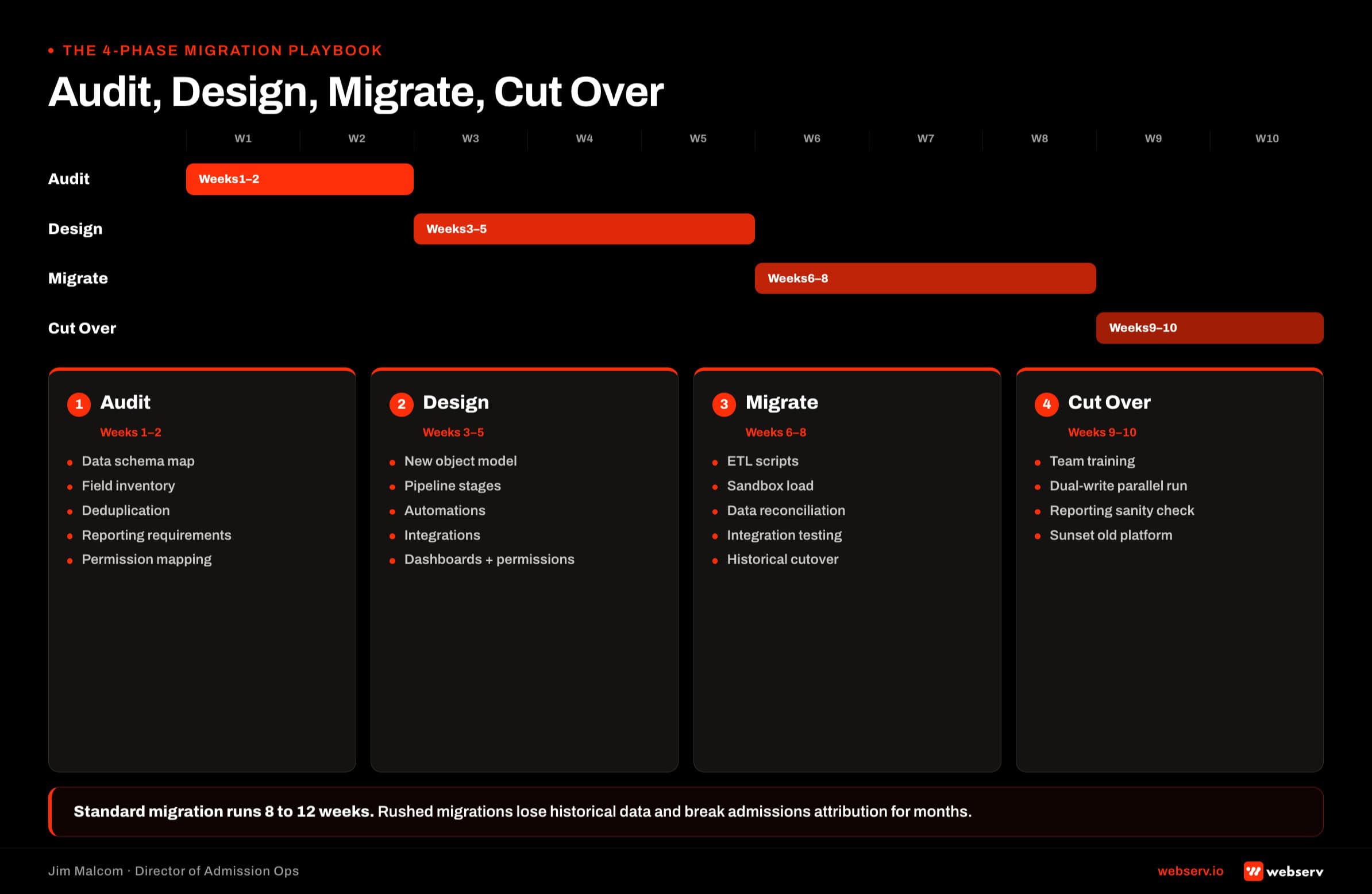Click the 'Weeks 6–8' card subtitle
This screenshot has width=1372, height=894.
point(776,432)
